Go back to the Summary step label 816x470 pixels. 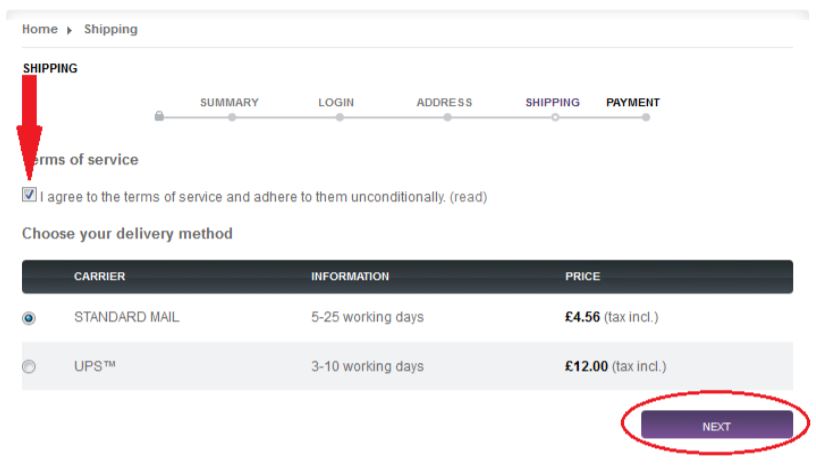point(229,102)
